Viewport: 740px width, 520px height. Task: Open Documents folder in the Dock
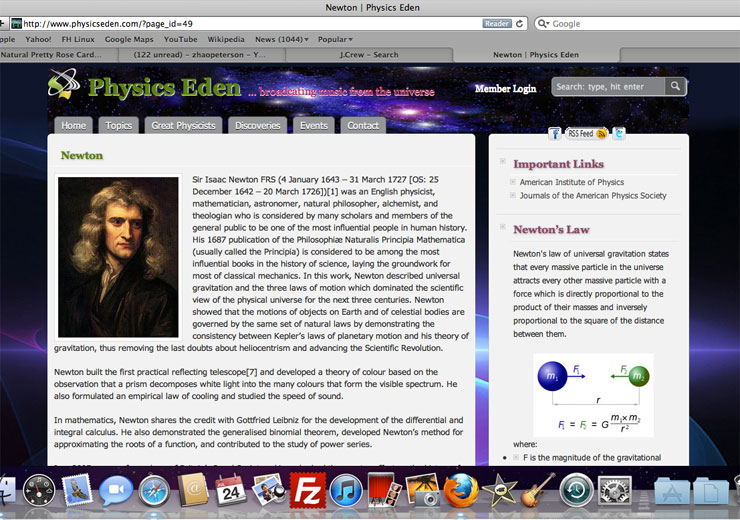point(711,491)
